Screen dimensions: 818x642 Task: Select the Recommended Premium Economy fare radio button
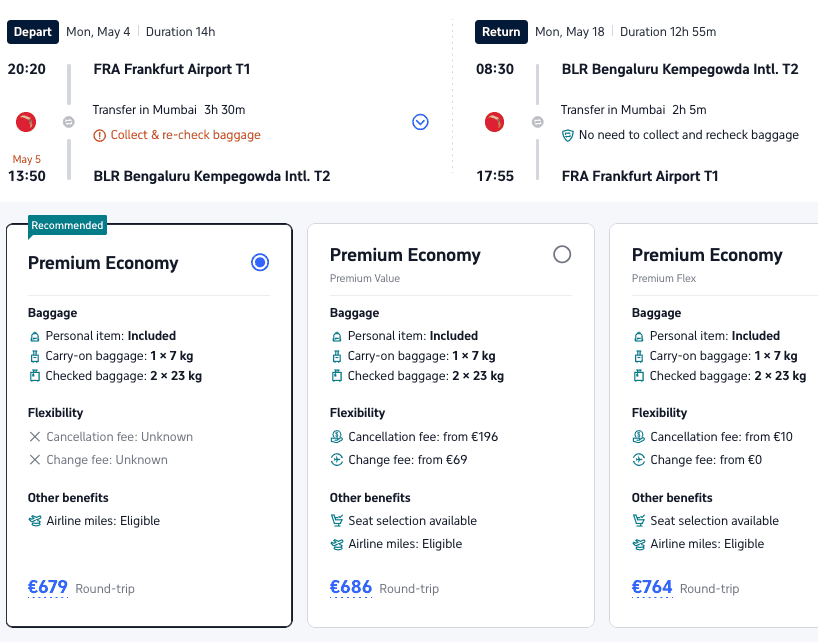260,262
